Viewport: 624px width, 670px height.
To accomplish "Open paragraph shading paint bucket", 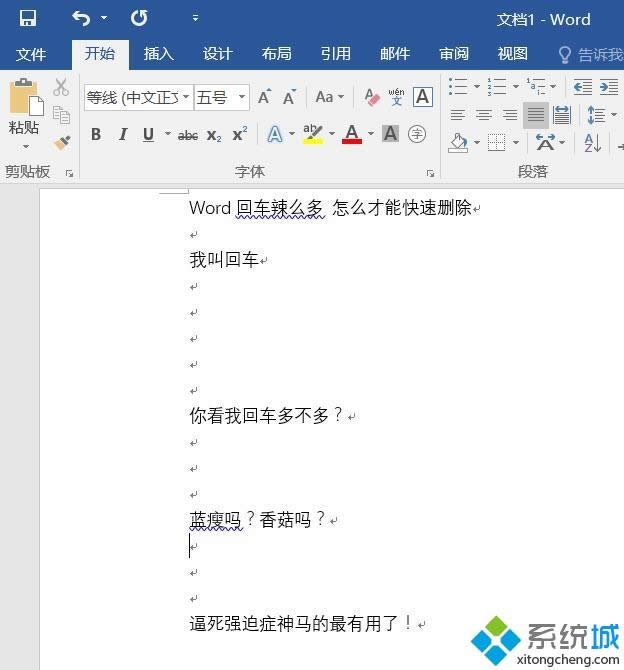I will click(458, 143).
